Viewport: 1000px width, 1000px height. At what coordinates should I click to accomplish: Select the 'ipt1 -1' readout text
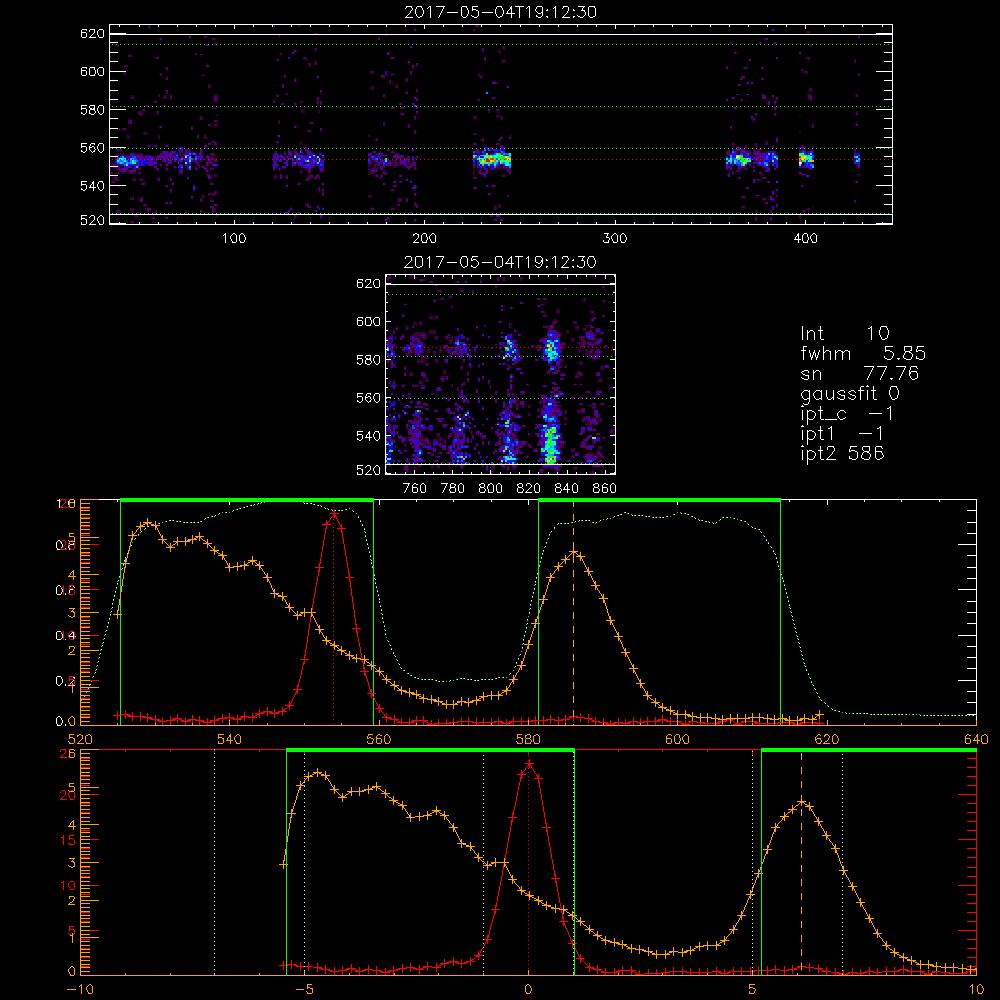point(842,434)
